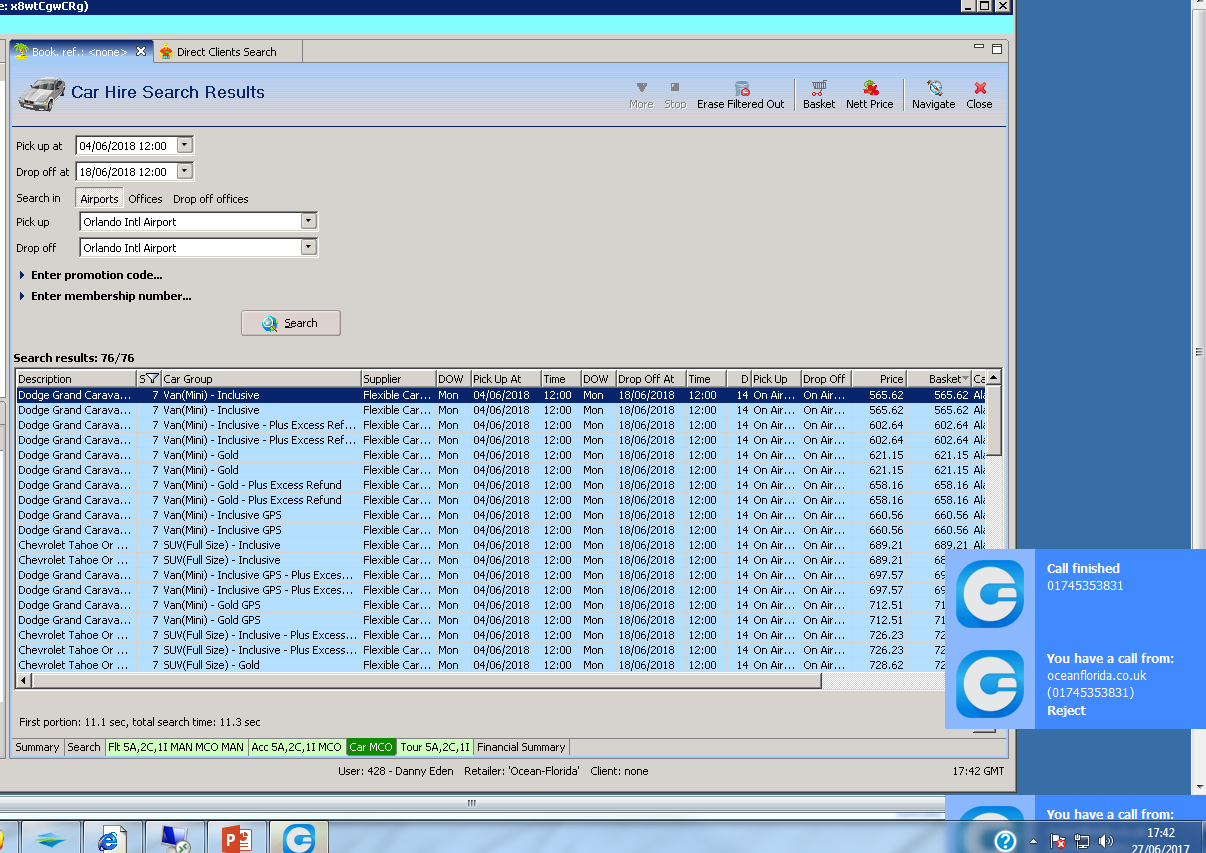
Task: Sort by Description column header
Action: tap(76, 379)
